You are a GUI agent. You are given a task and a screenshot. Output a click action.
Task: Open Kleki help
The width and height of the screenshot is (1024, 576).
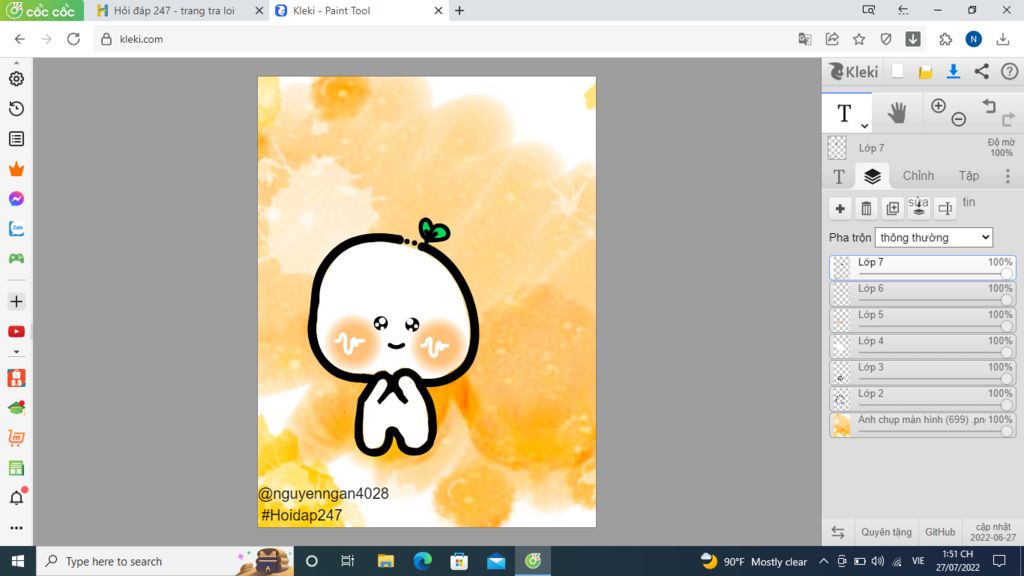pos(1010,71)
